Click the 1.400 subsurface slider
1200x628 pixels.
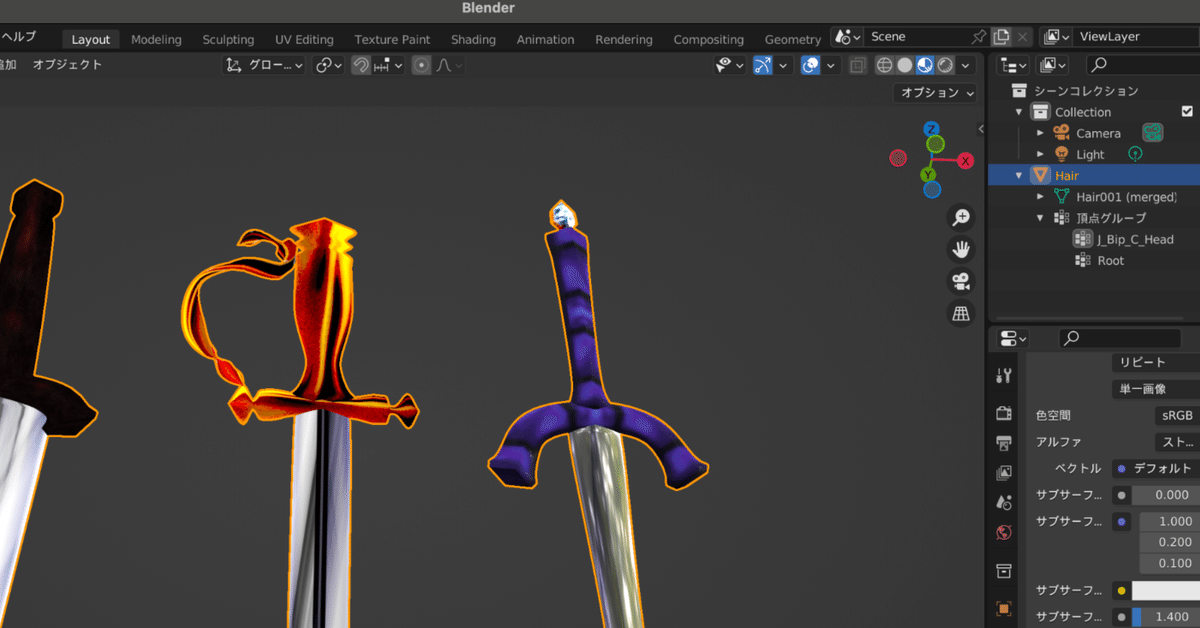1166,617
